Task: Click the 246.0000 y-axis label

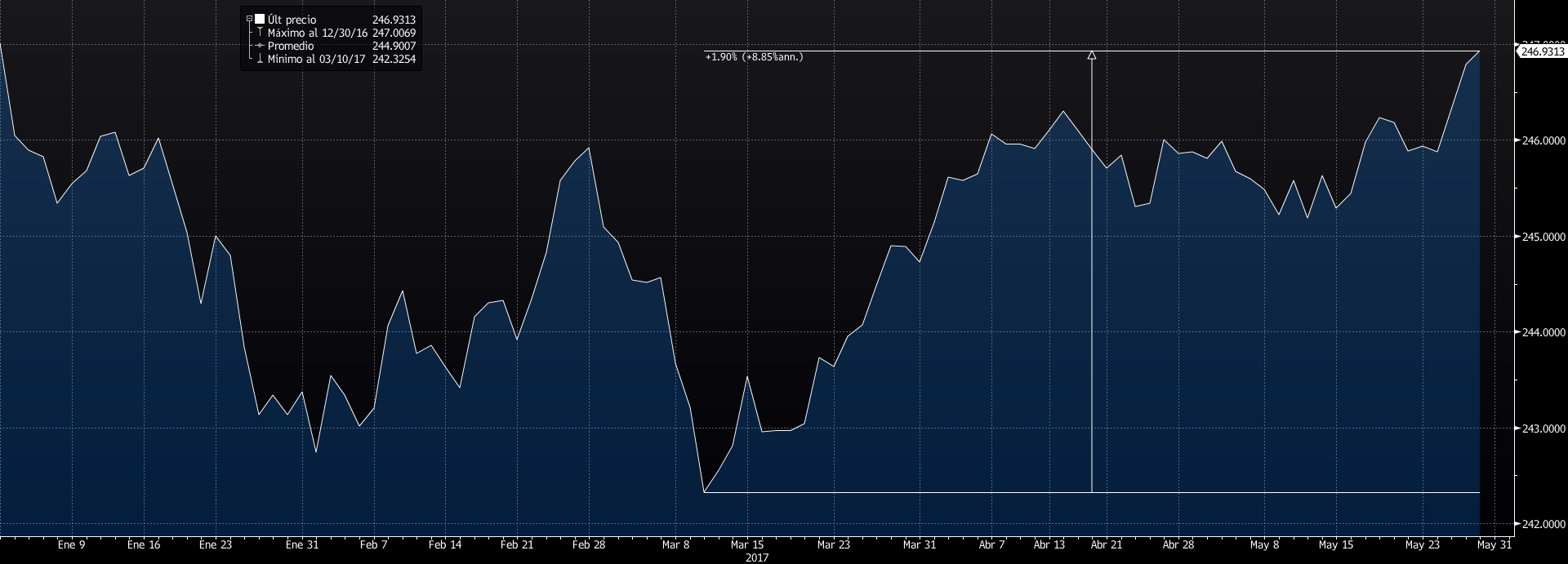Action: (x=1543, y=141)
